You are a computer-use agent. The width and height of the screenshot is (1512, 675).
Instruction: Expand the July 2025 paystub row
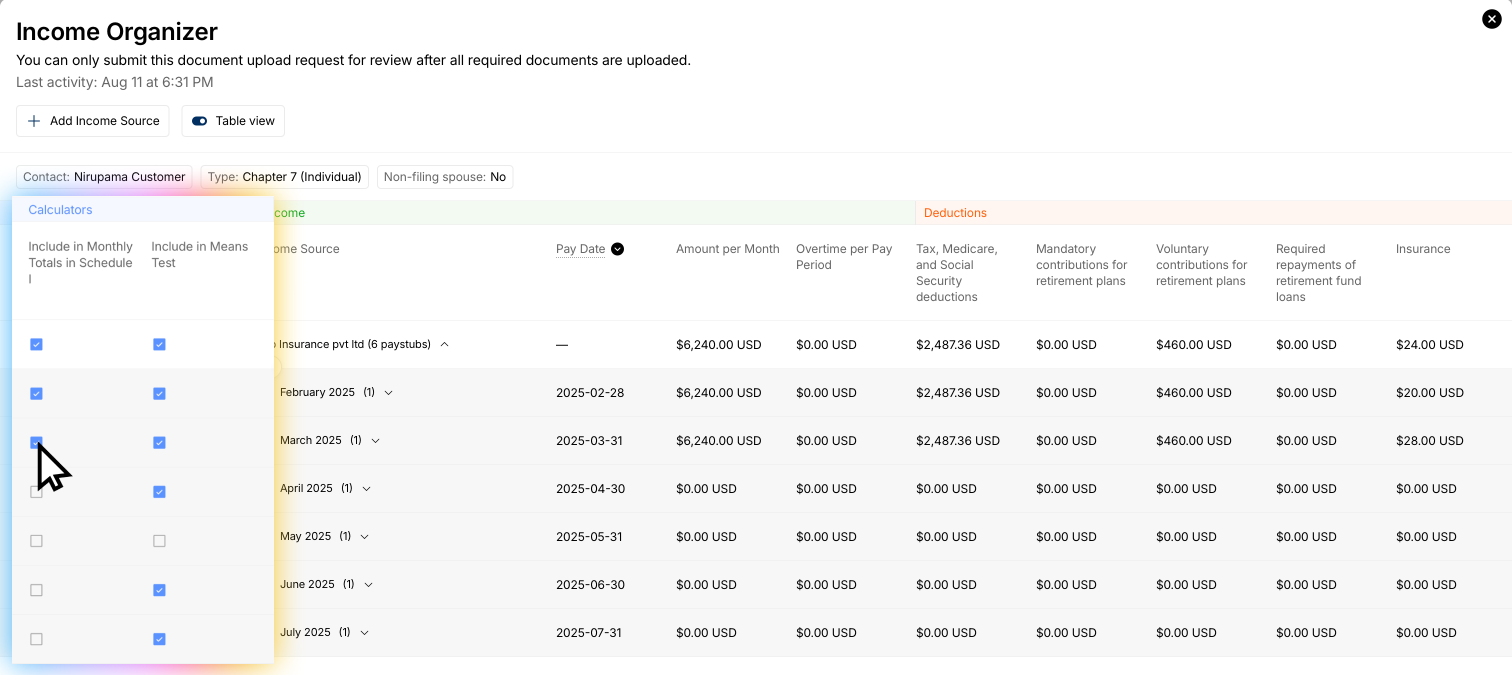pos(365,633)
